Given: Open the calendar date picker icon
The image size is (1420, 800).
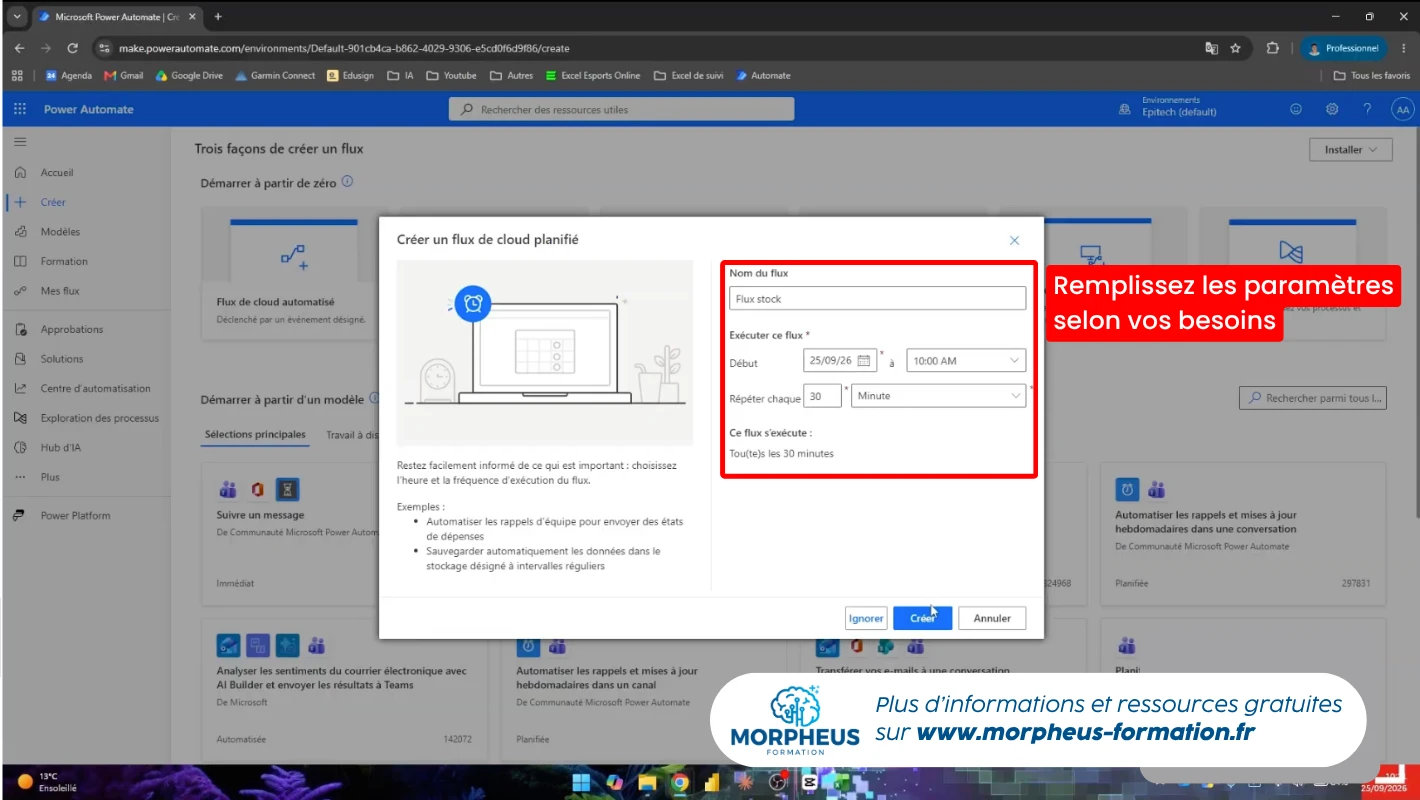Looking at the screenshot, I should coord(864,361).
